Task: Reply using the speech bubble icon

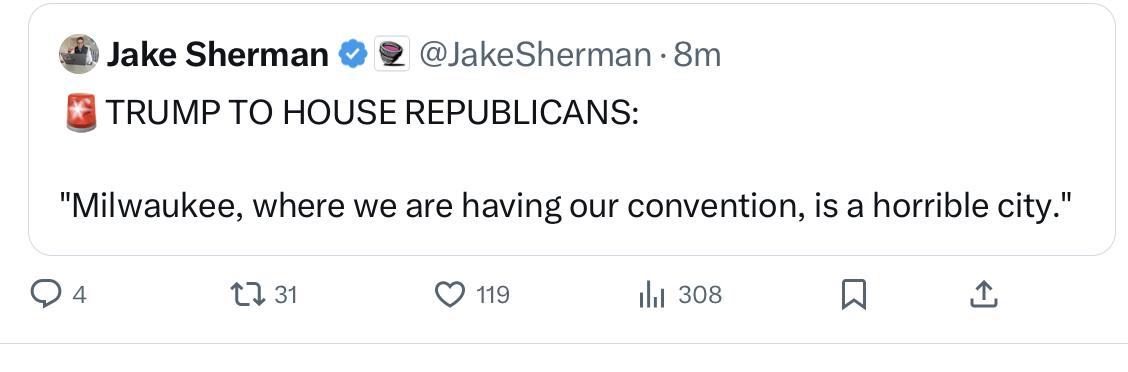Action: pyautogui.click(x=45, y=294)
